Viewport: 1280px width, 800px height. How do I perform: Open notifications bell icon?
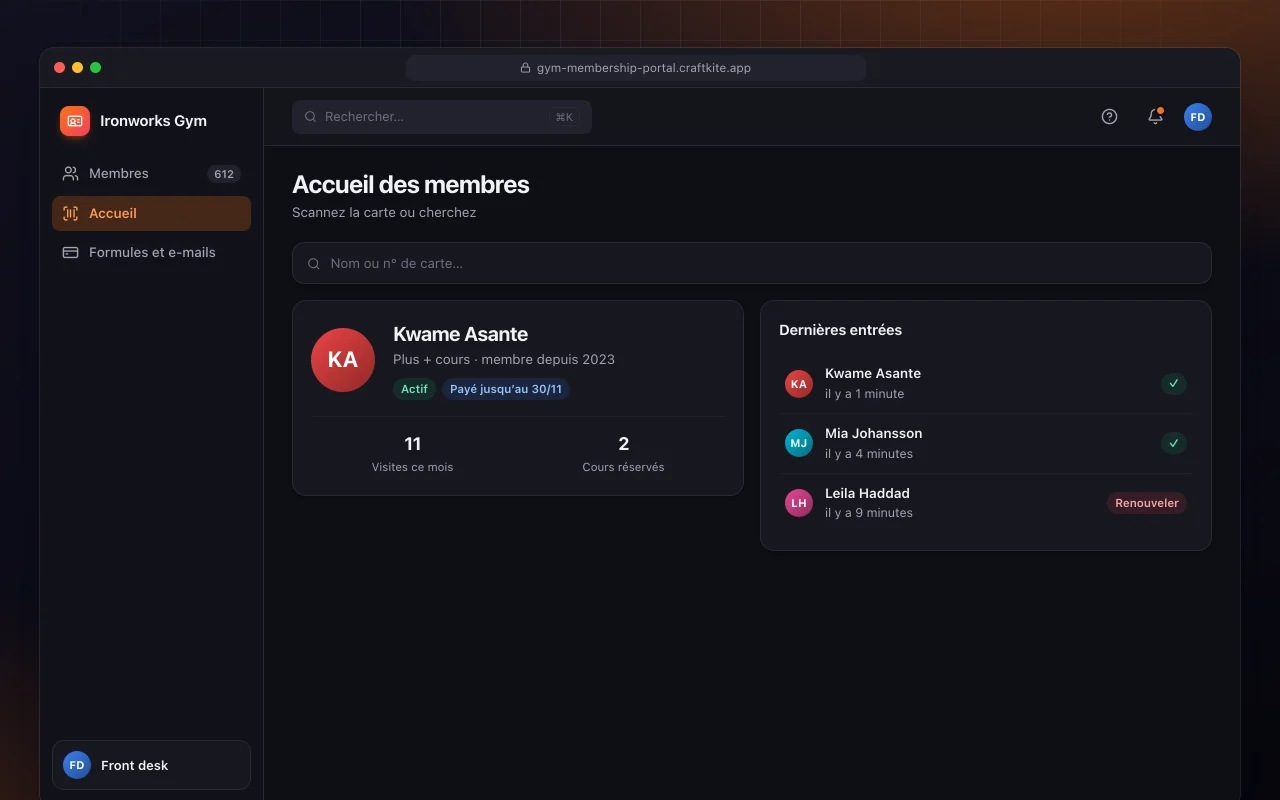tap(1155, 116)
